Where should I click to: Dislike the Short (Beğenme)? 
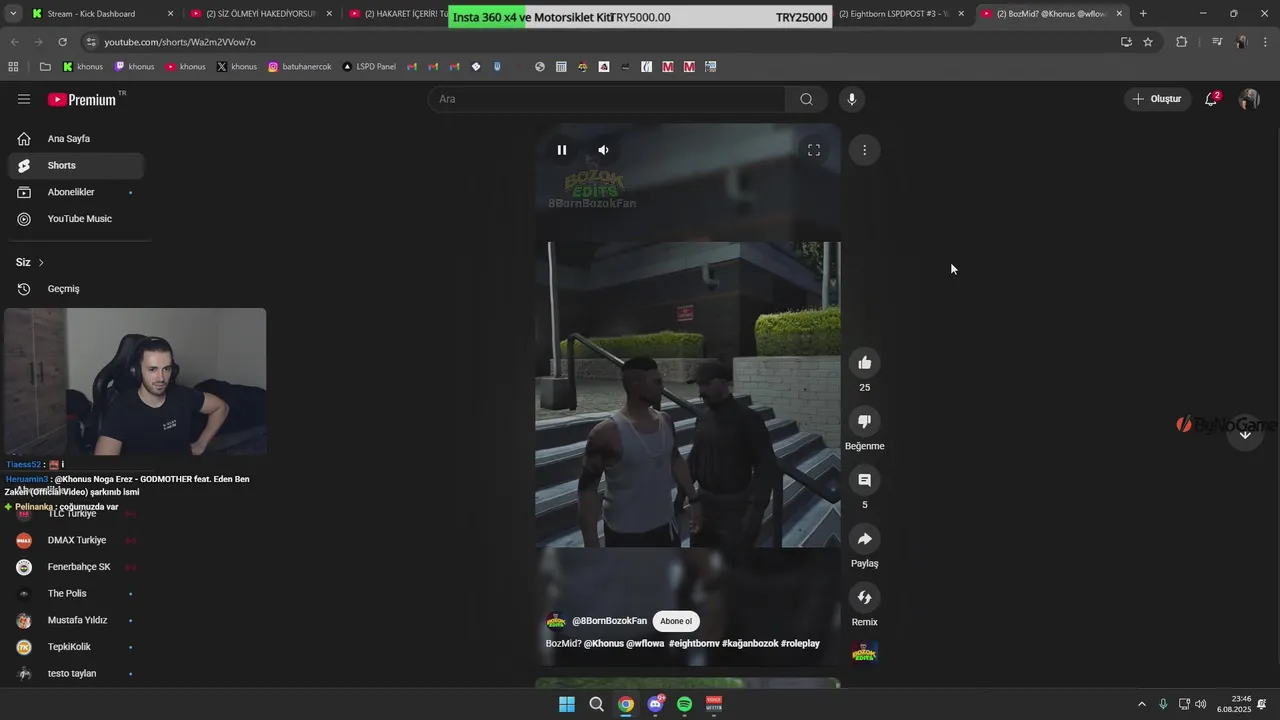coord(865,421)
